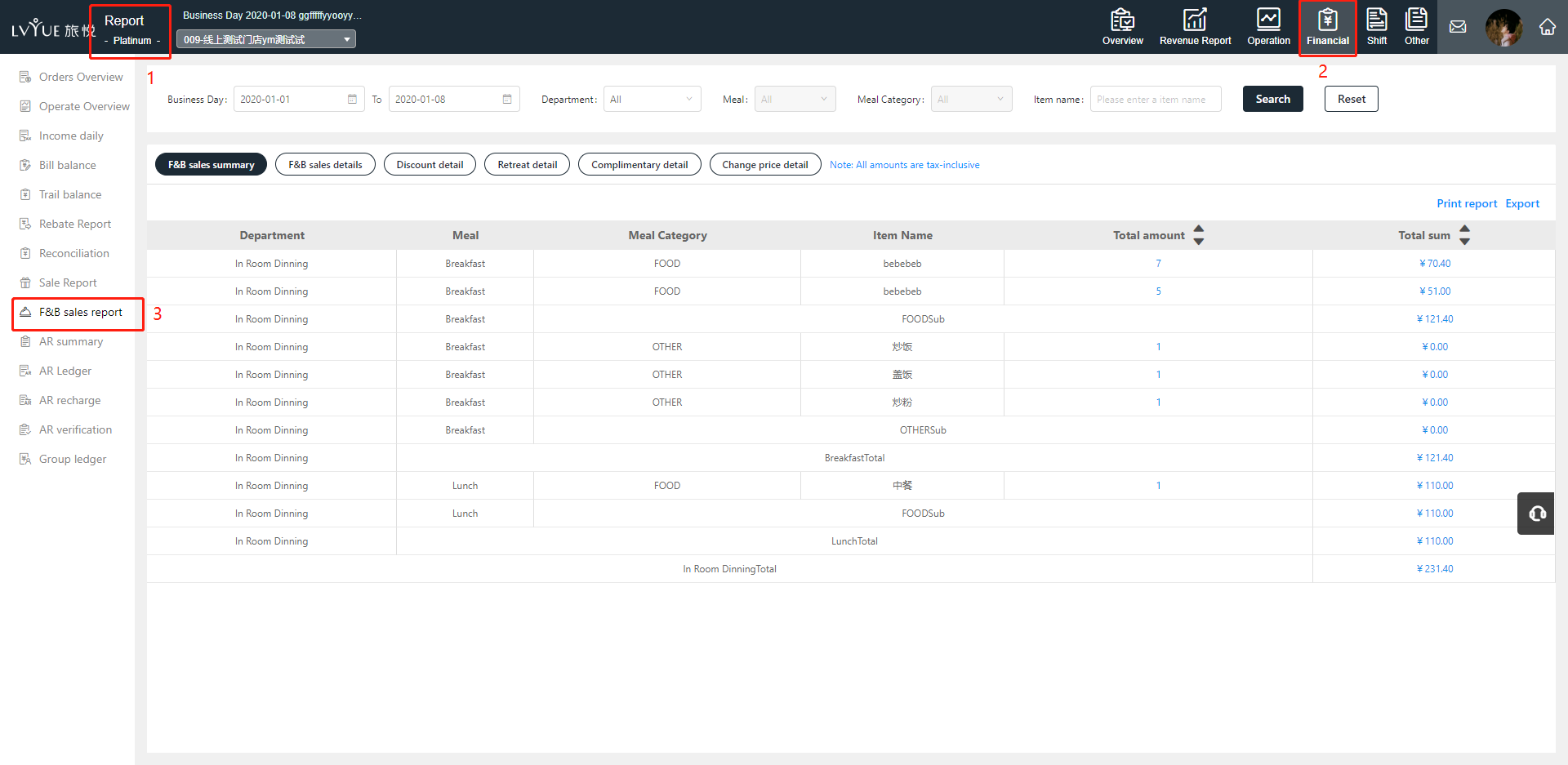The height and width of the screenshot is (765, 1568).
Task: Expand the Meal Category dropdown
Action: click(971, 99)
